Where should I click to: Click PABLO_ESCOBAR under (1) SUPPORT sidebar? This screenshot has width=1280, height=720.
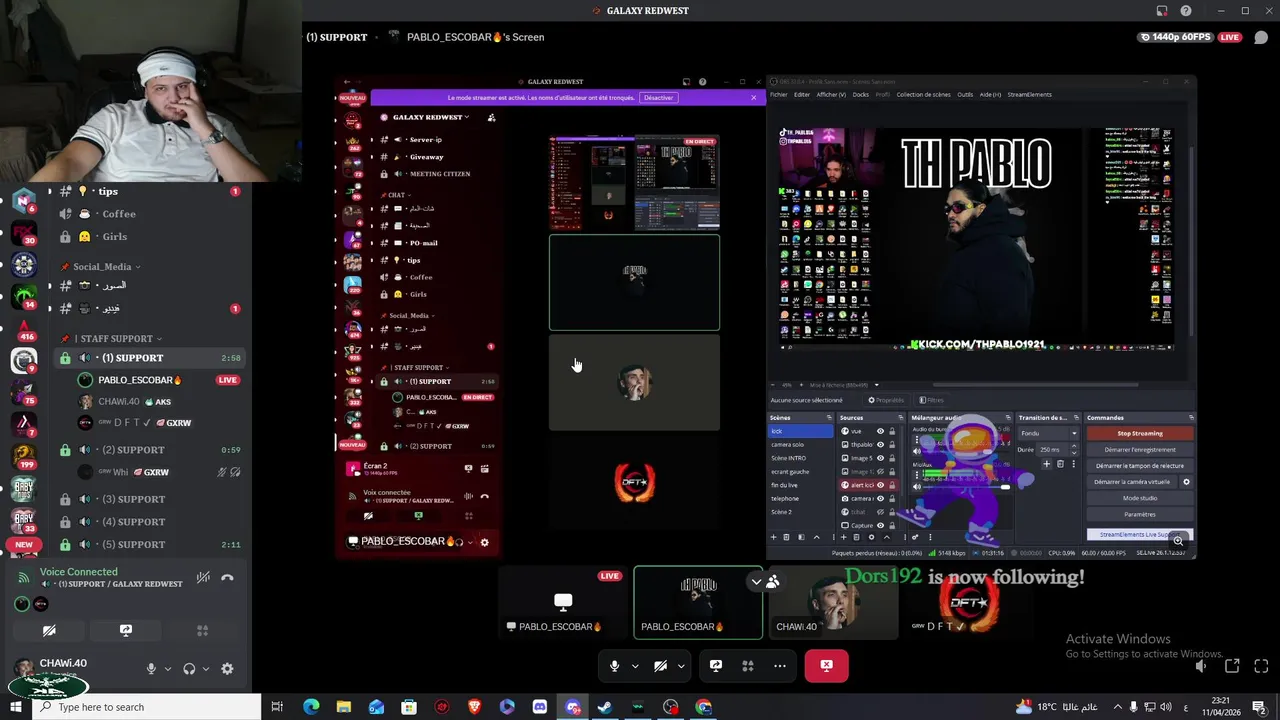[140, 380]
